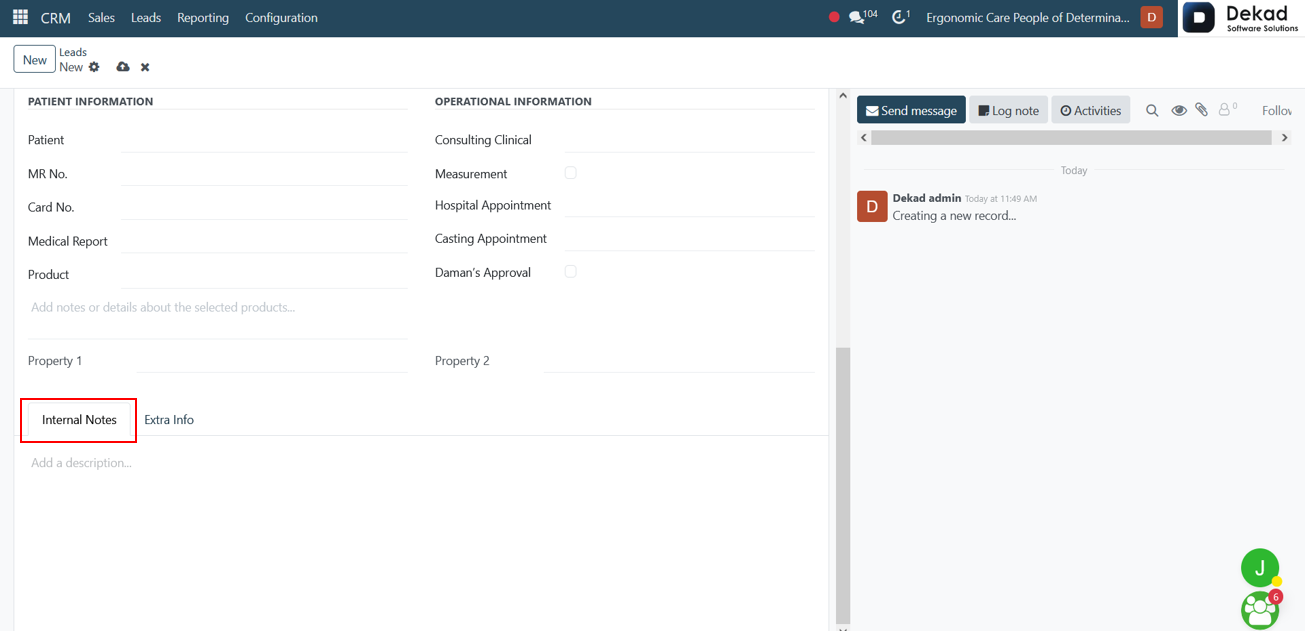1307x637 pixels.
Task: Click the Send message button
Action: 911,110
